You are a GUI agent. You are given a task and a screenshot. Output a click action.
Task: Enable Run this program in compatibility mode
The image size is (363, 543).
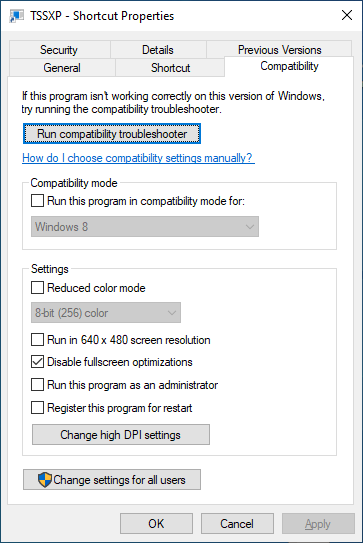(x=37, y=201)
